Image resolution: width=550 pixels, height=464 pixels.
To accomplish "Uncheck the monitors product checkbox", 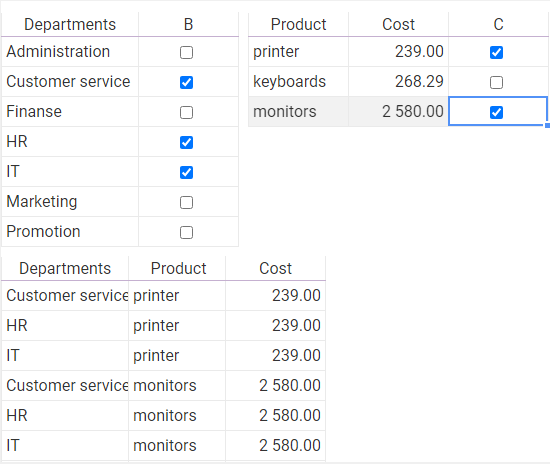I will [496, 113].
